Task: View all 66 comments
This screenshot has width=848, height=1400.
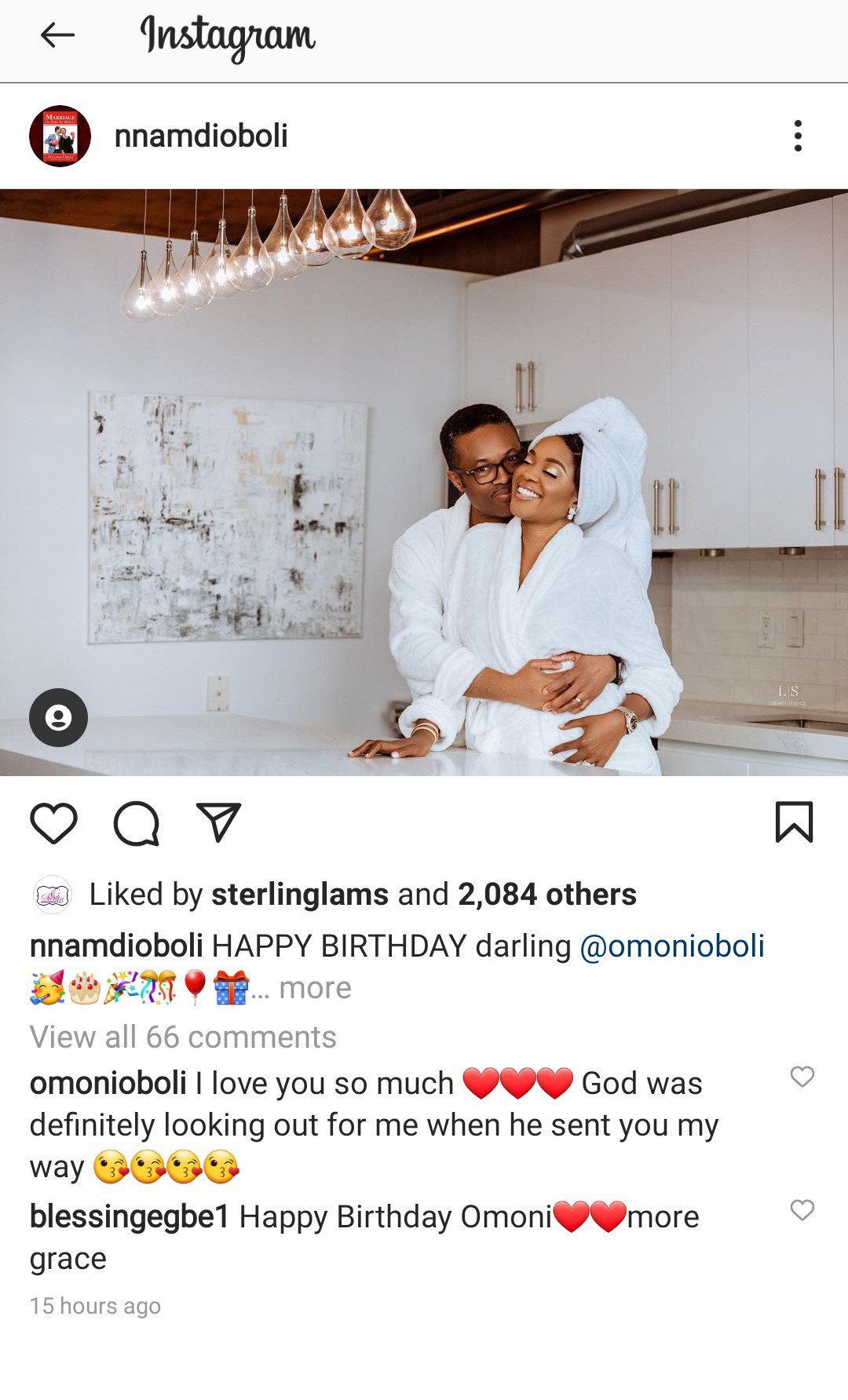Action: 183,1037
